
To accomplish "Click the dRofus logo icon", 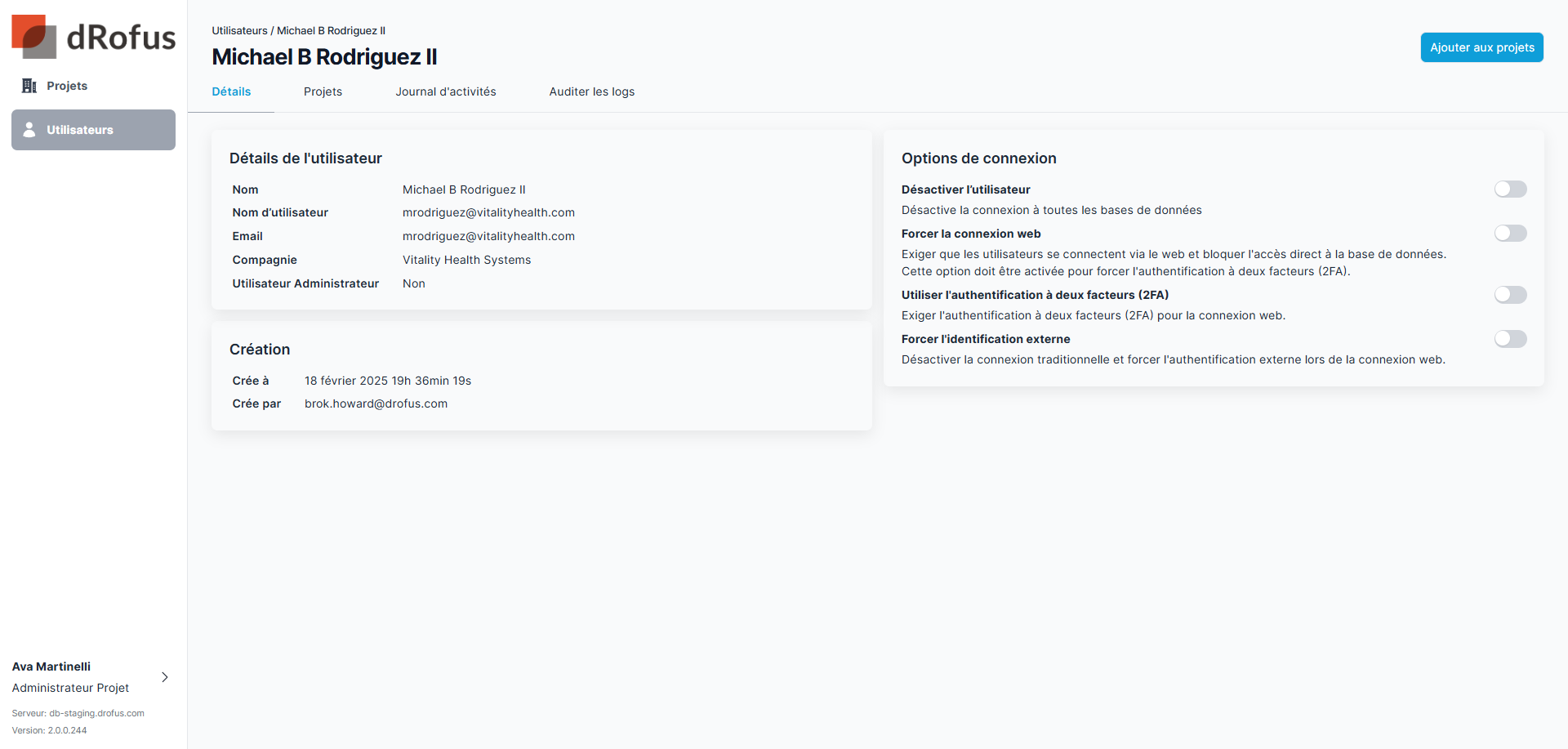I will pyautogui.click(x=33, y=37).
